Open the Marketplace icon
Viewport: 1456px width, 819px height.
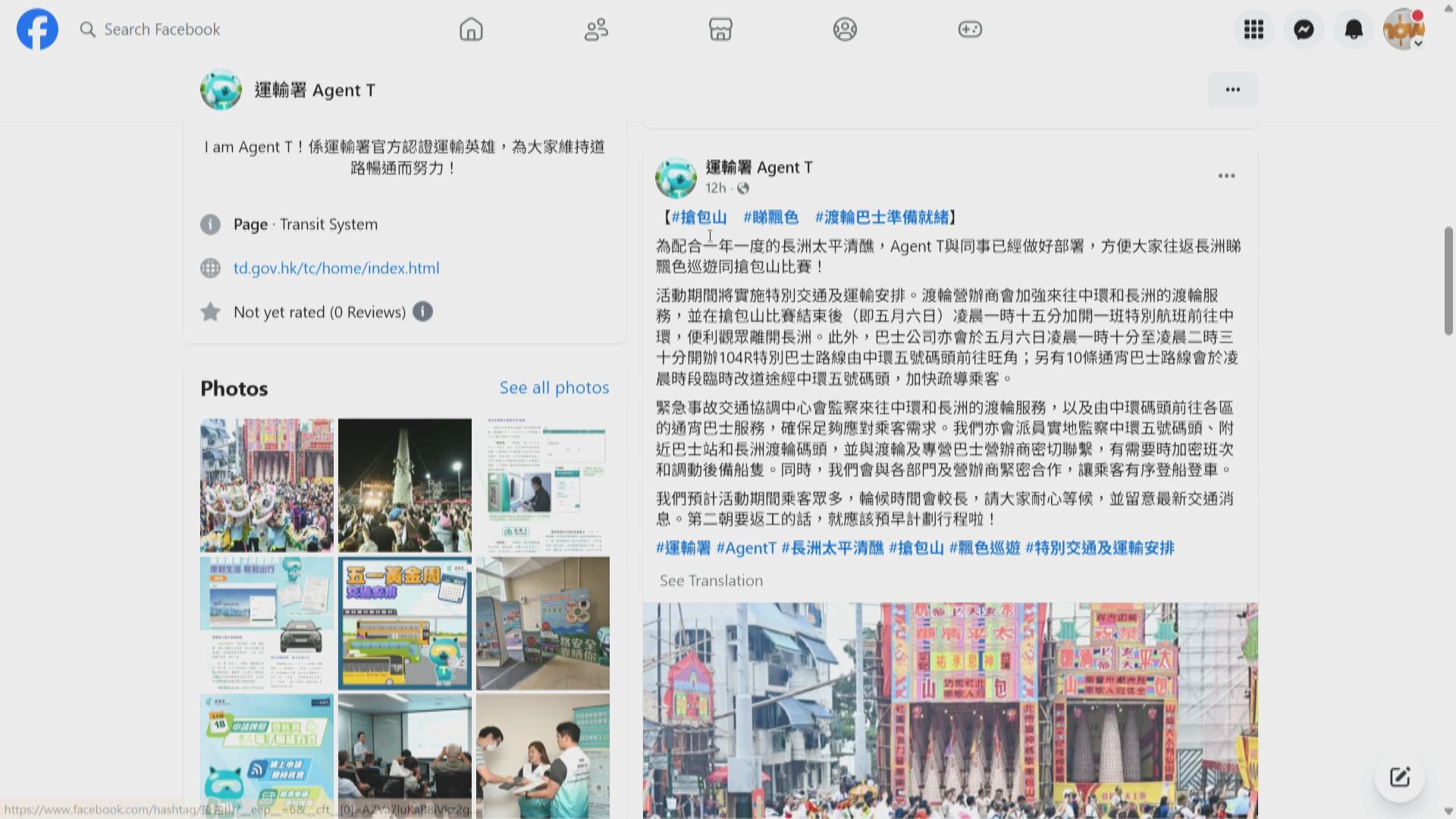tap(720, 30)
